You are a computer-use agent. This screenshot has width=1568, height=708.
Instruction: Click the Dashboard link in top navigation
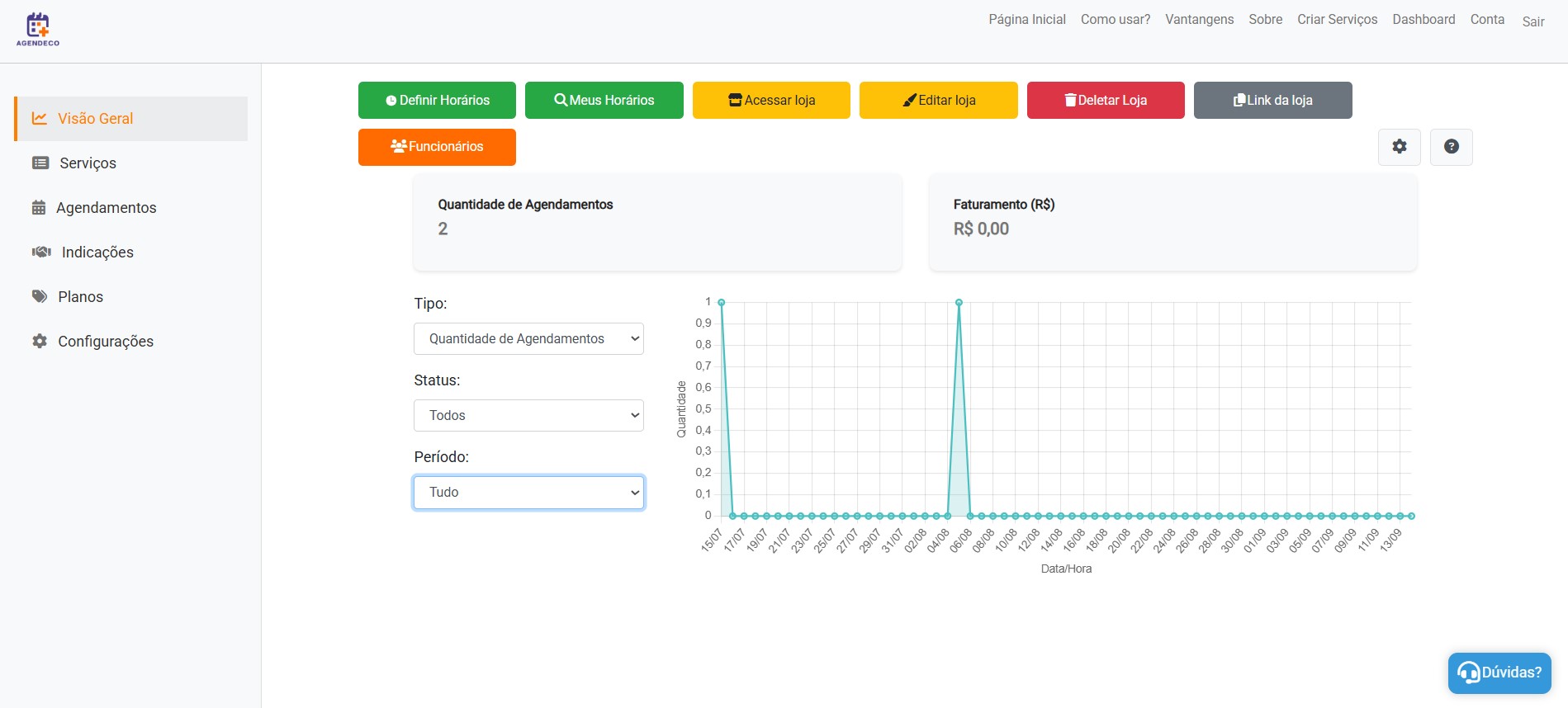click(x=1424, y=19)
